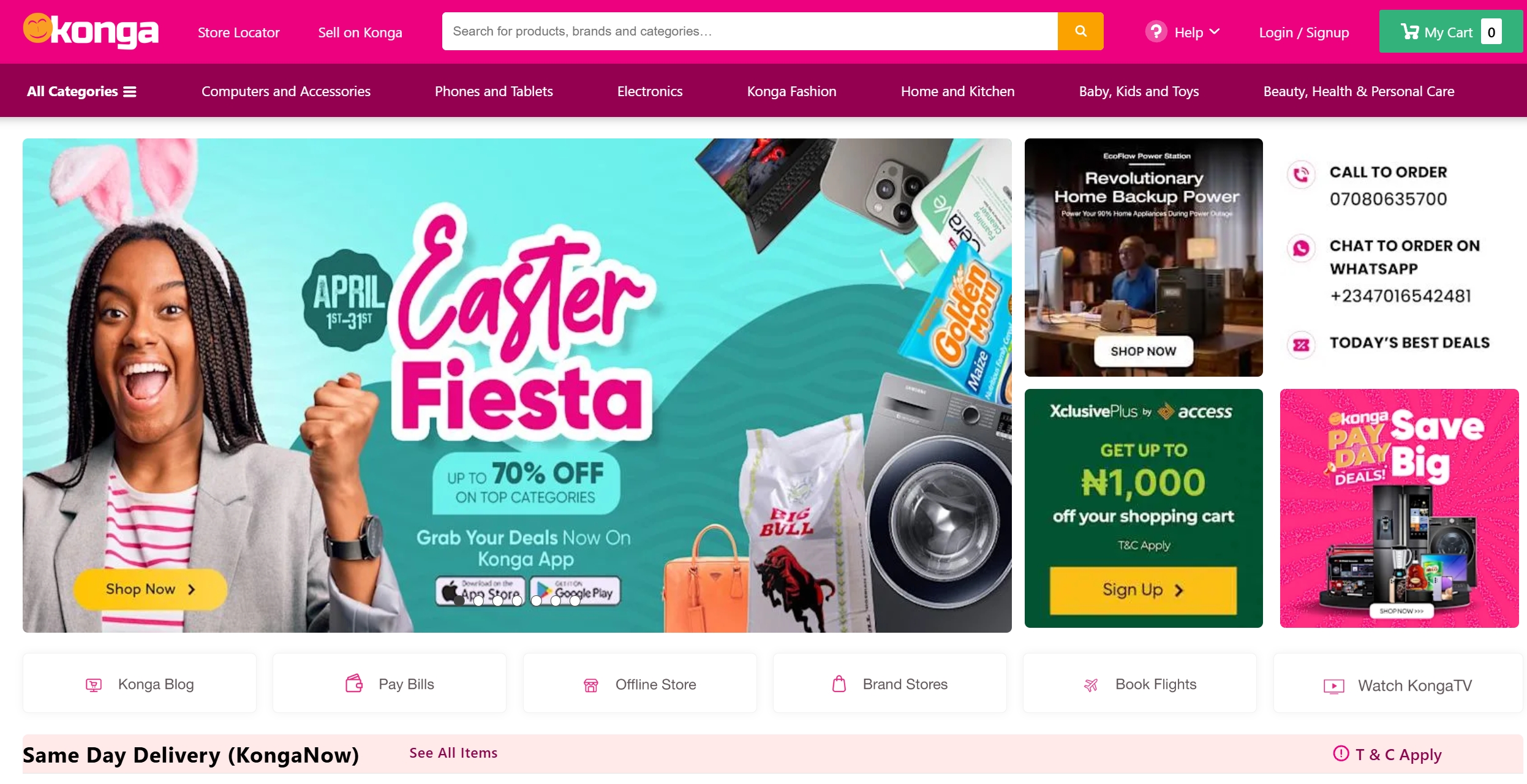Select the fourth carousel slide dot
The height and width of the screenshot is (784, 1527).
click(x=517, y=601)
